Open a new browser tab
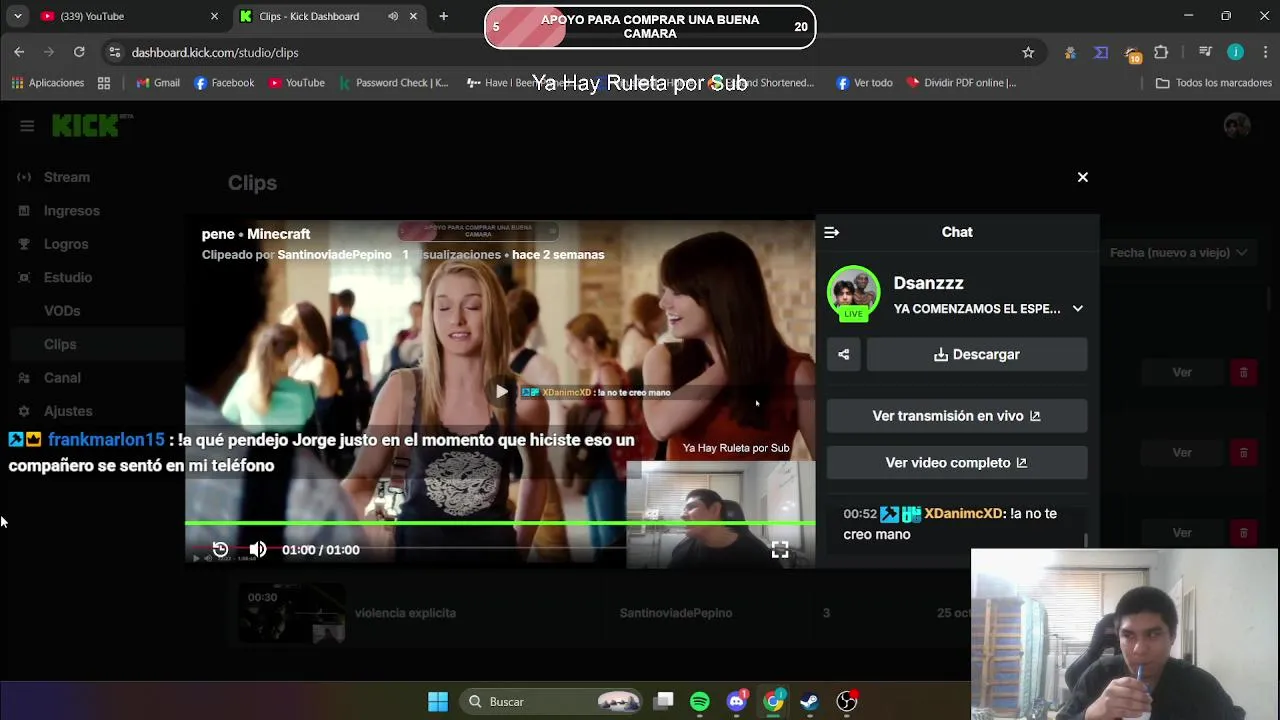 [443, 16]
